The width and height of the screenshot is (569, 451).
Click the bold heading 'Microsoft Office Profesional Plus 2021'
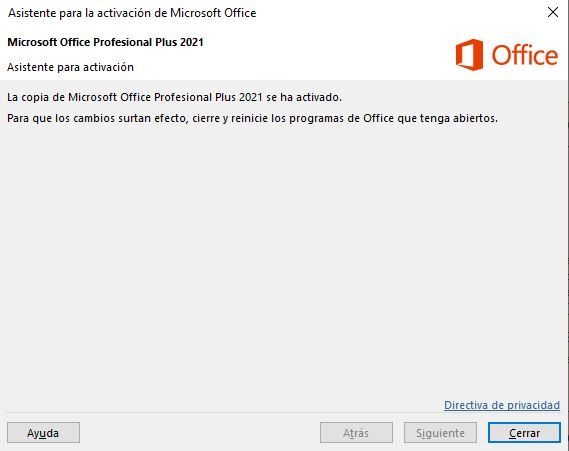[x=105, y=42]
